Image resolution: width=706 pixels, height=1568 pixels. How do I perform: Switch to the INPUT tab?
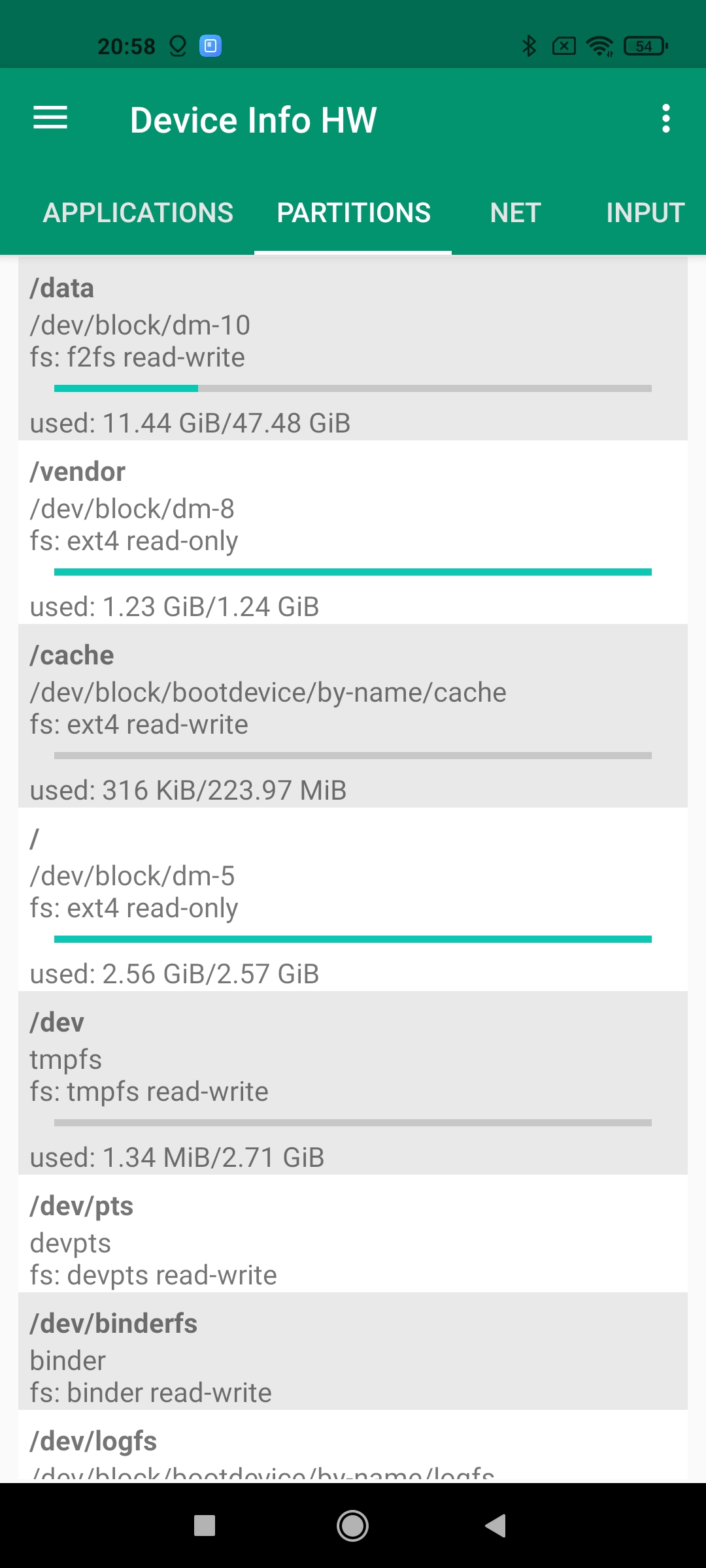[645, 213]
